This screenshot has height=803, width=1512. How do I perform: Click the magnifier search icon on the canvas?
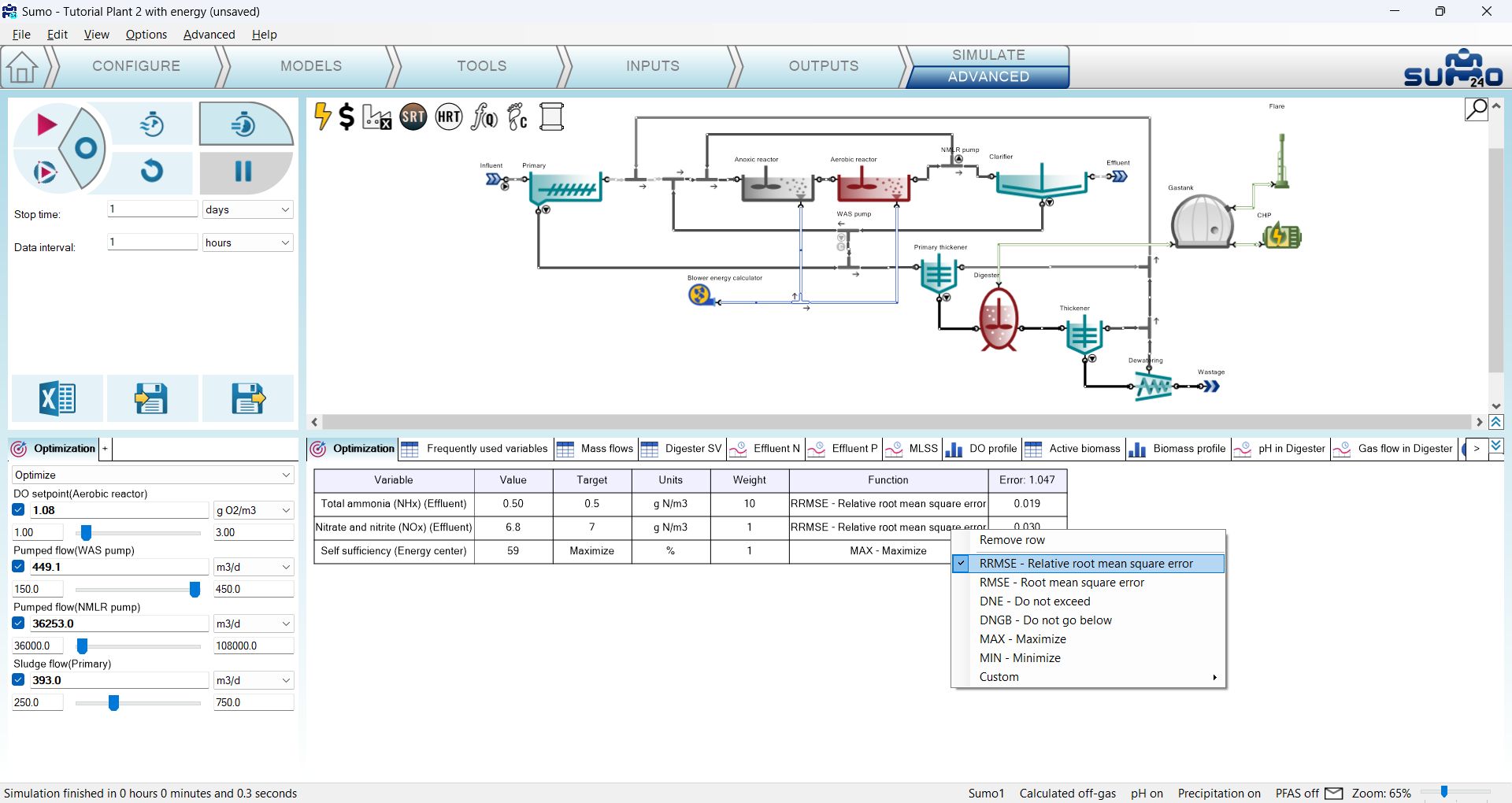[x=1477, y=109]
